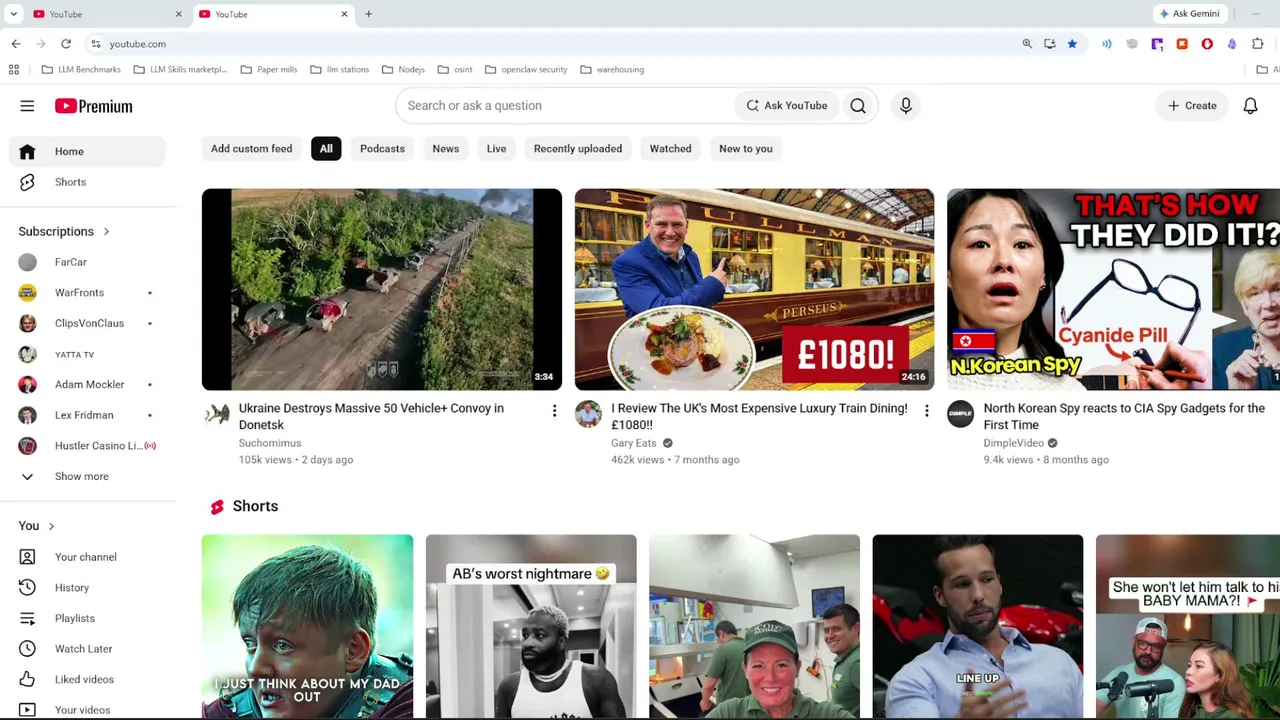Start voice search with the microphone
The height and width of the screenshot is (720, 1280).
pyautogui.click(x=906, y=105)
